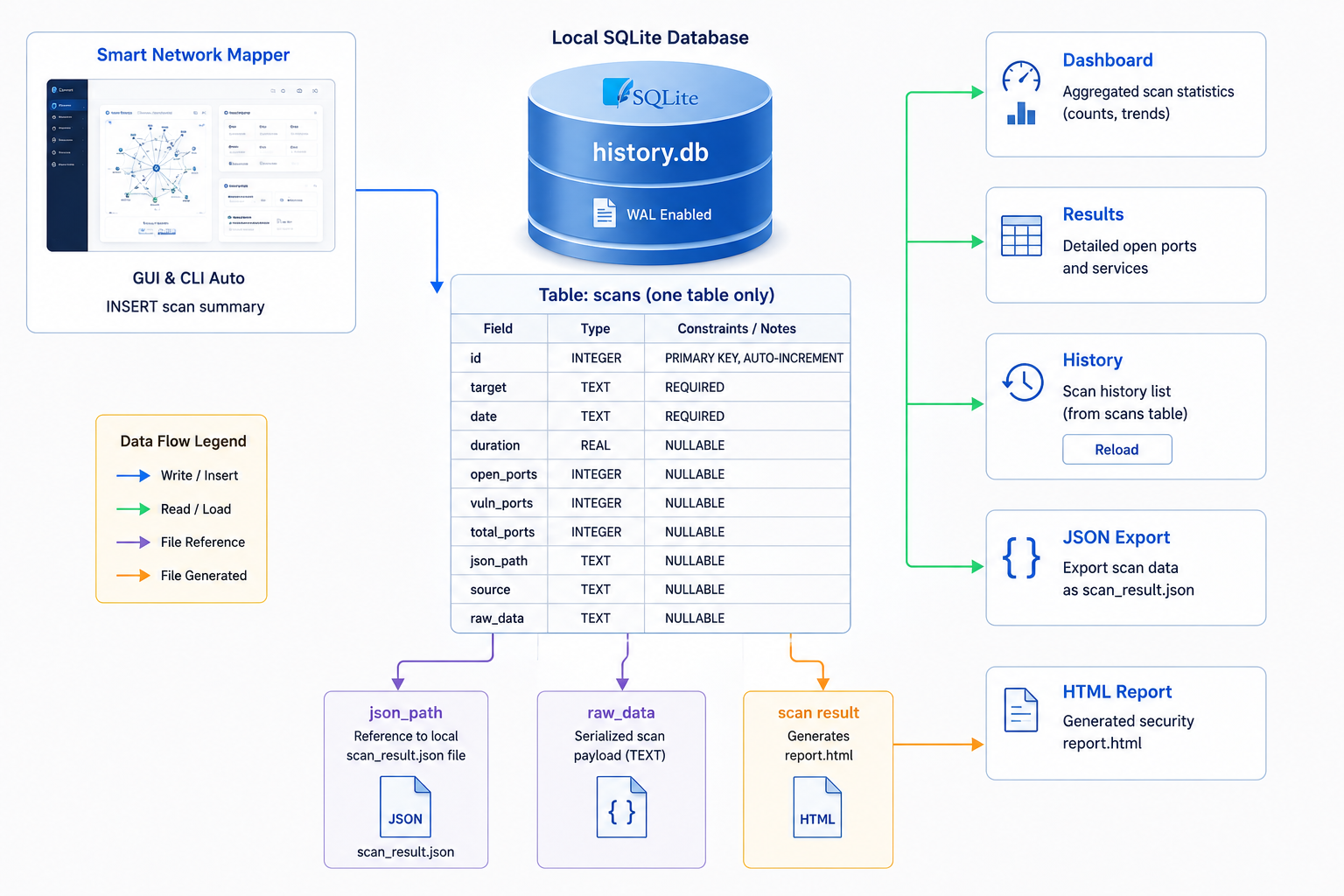Click the 'Read / Load' legend entry
The image size is (1344, 896).
[x=174, y=509]
